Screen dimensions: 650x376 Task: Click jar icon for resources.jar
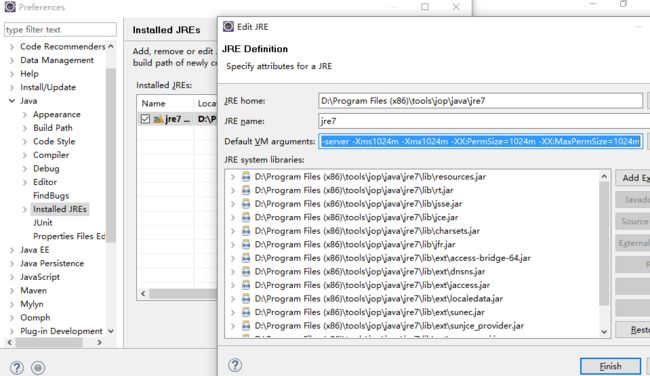246,177
